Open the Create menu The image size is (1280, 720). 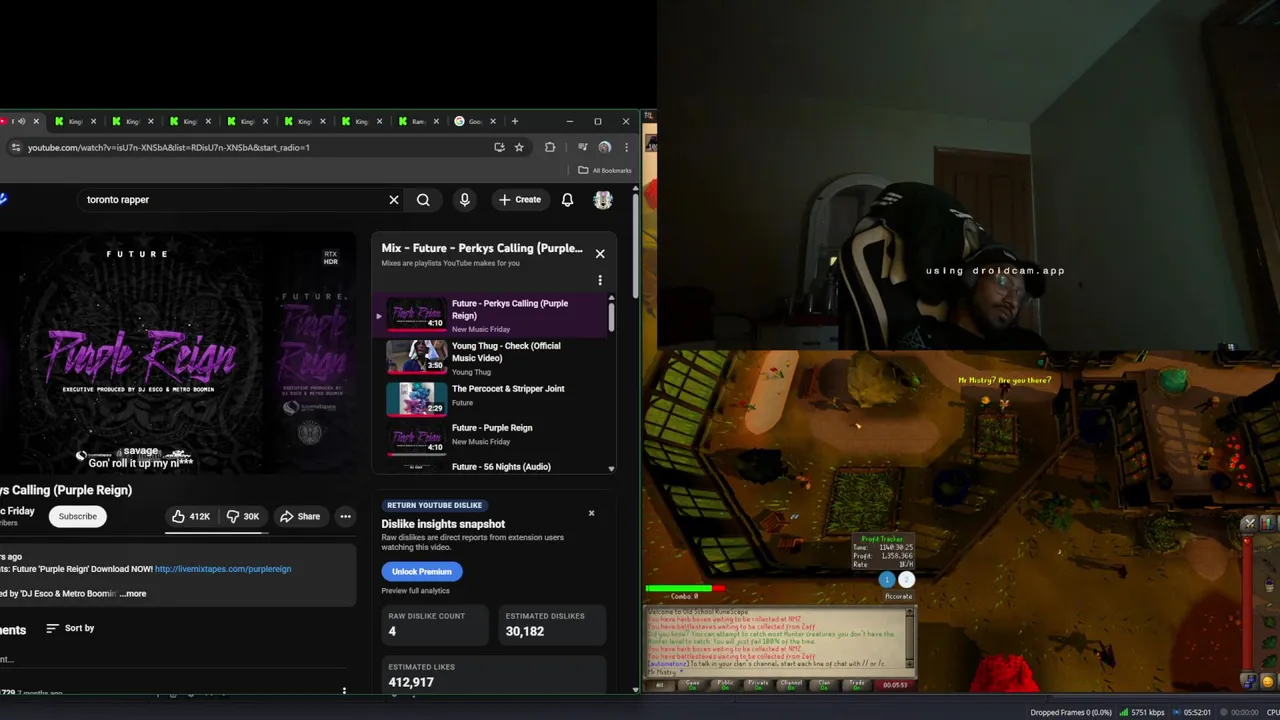tap(519, 200)
